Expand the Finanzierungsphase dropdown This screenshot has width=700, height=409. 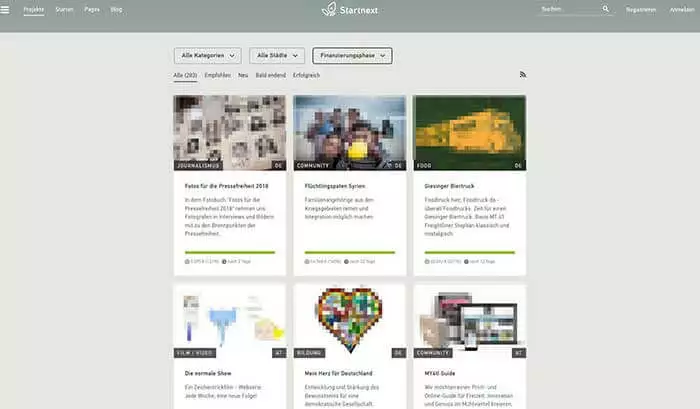coord(352,56)
